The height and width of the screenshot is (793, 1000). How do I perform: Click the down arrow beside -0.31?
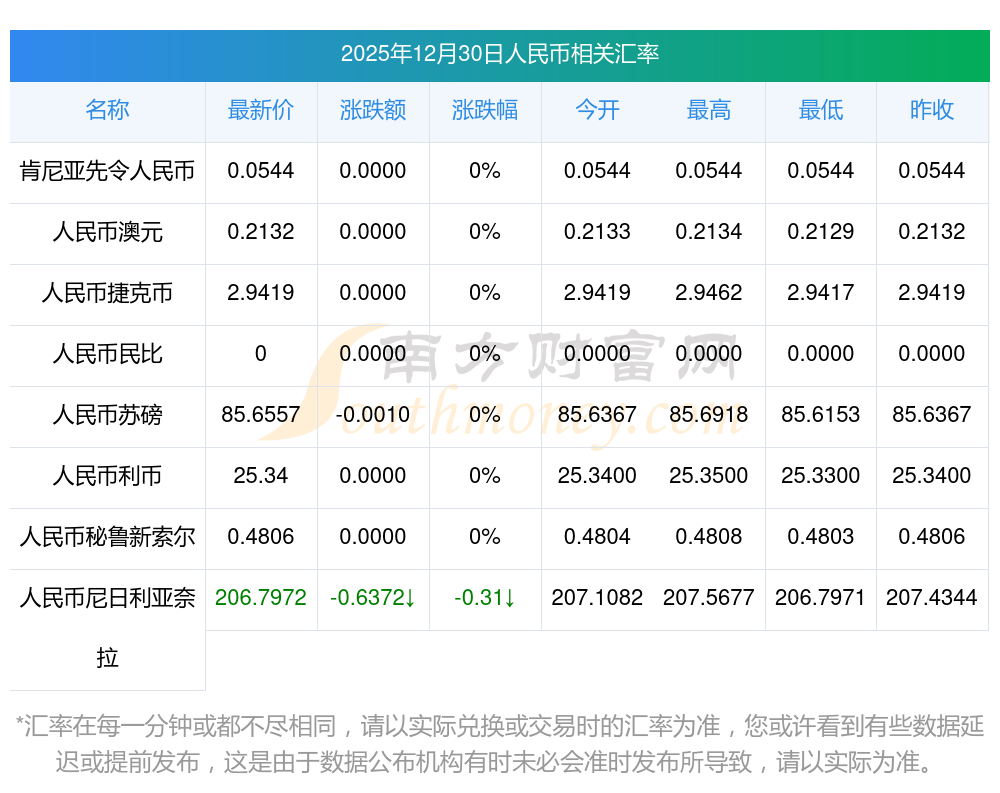coord(510,598)
